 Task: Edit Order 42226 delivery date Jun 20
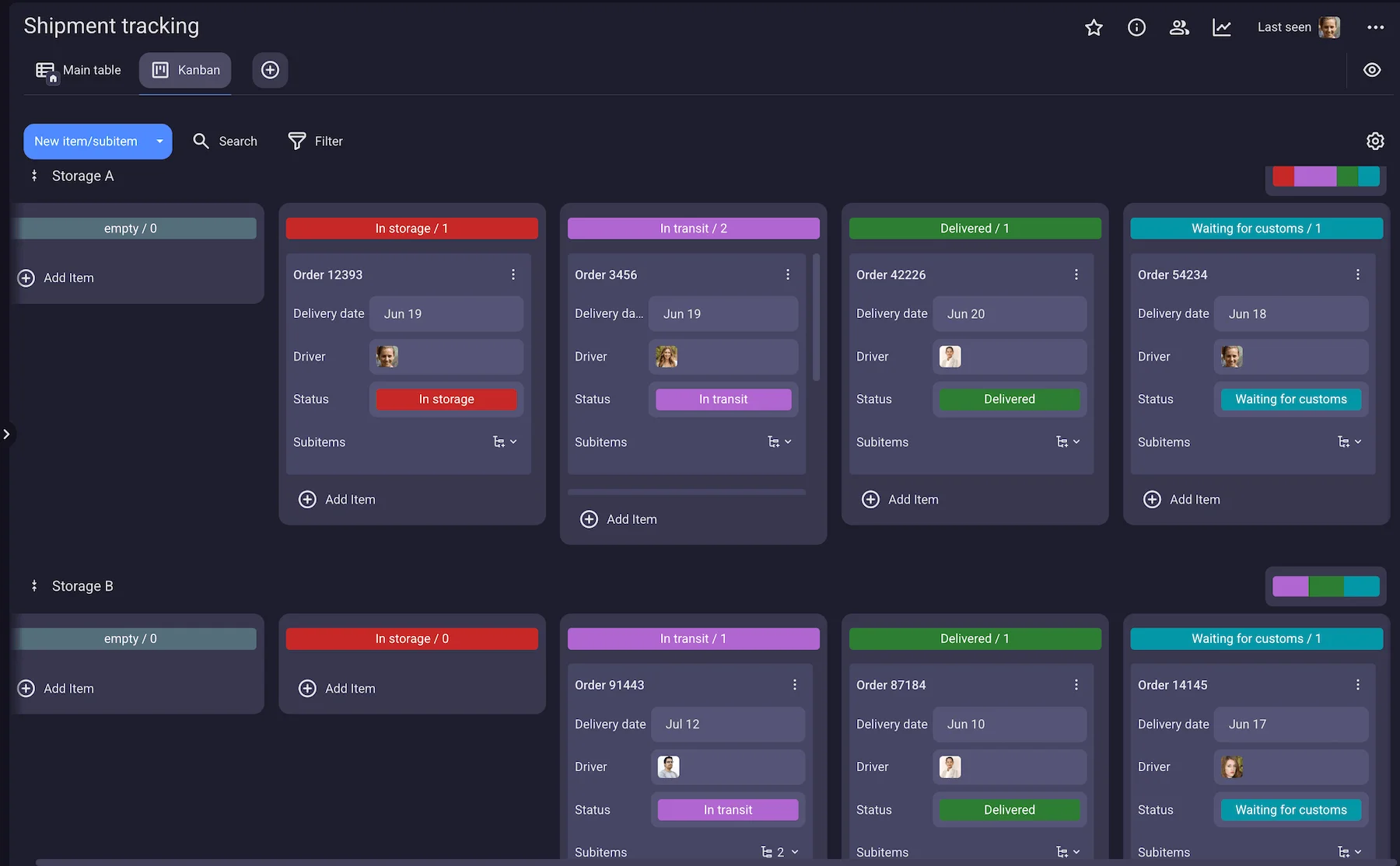click(x=1010, y=314)
